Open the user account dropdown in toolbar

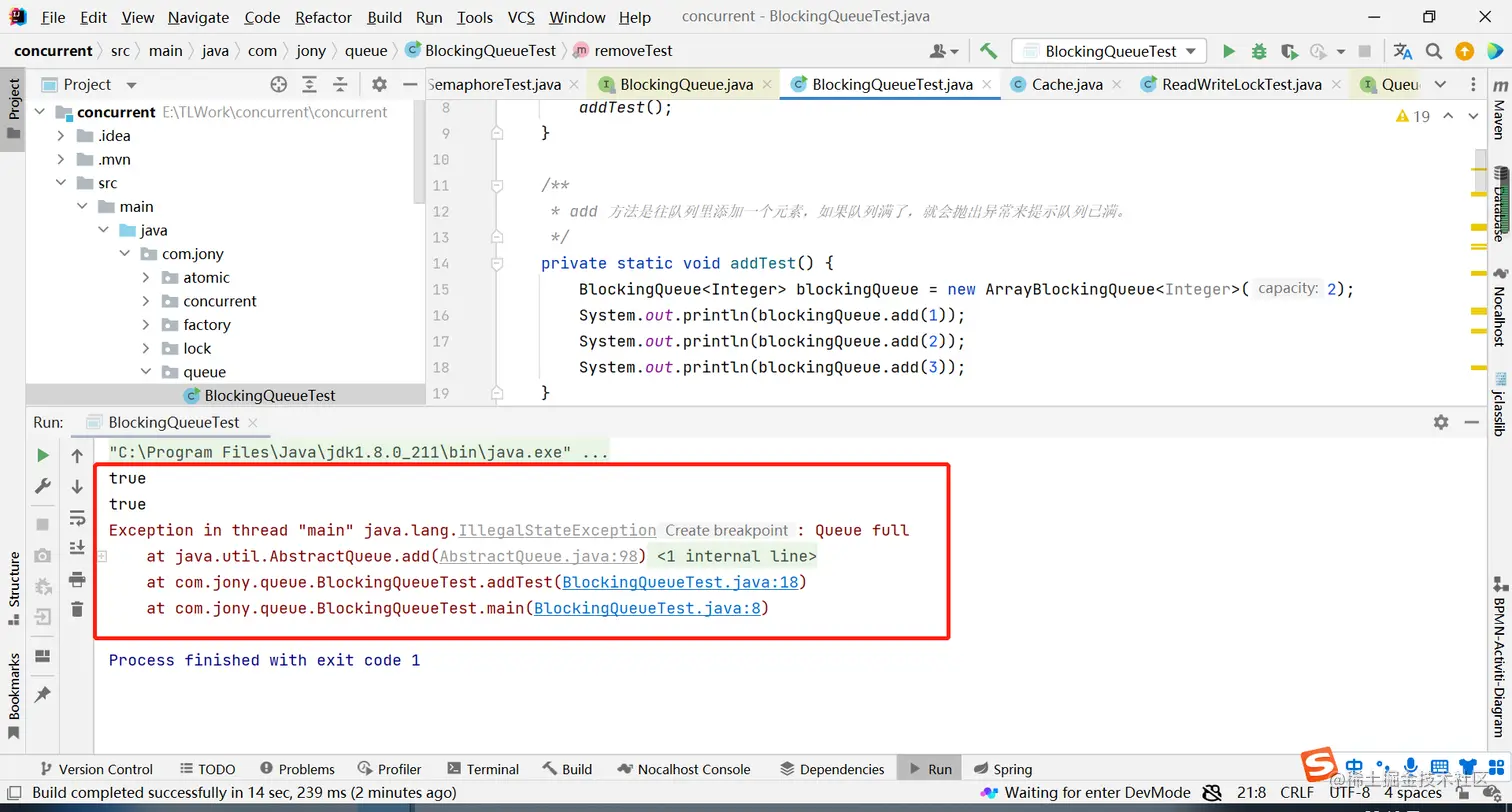(944, 51)
